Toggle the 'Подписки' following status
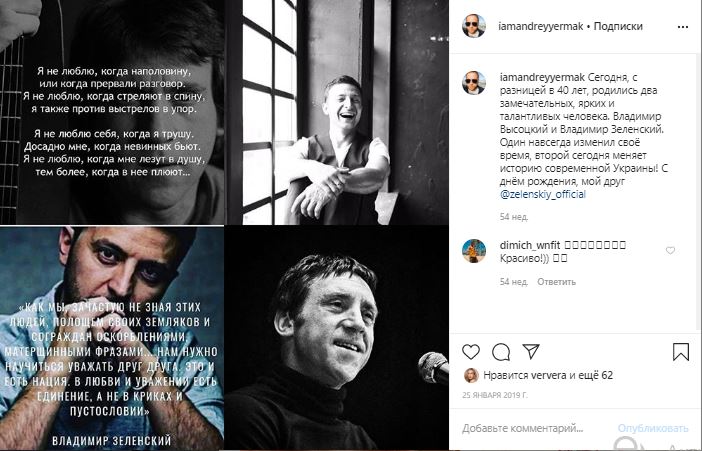The image size is (702, 451). tap(618, 26)
